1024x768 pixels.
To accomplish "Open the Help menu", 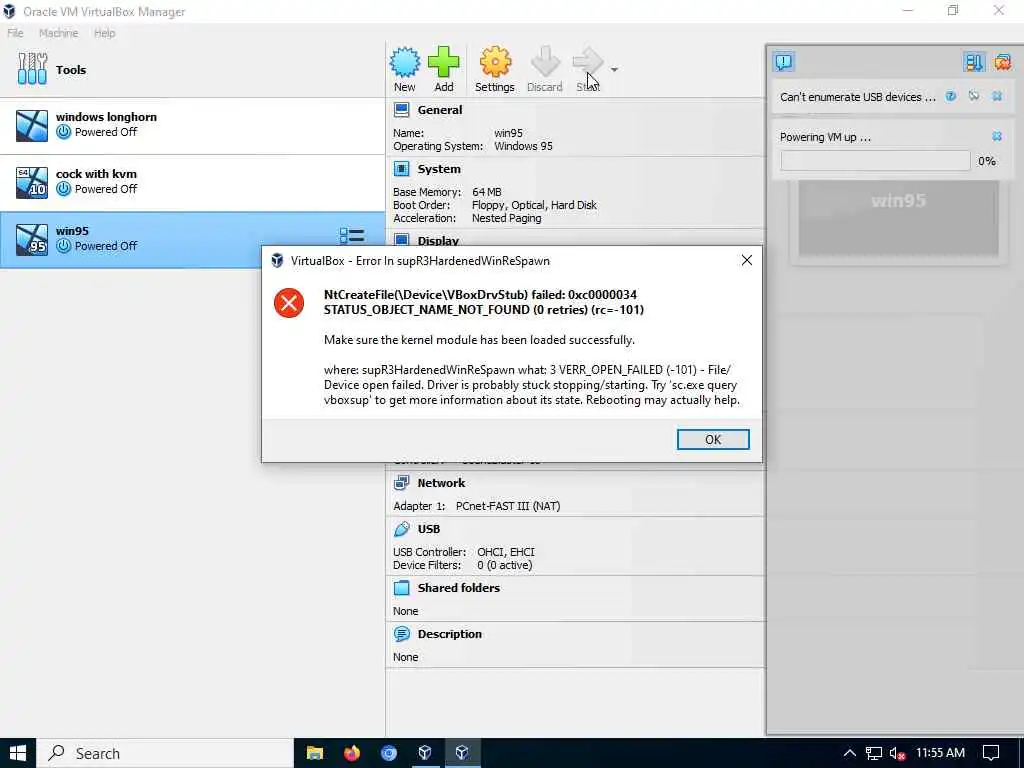I will [104, 33].
